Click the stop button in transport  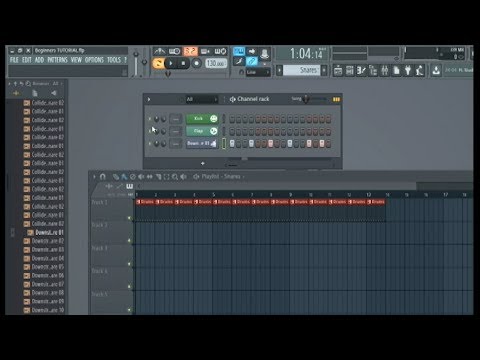pyautogui.click(x=183, y=63)
